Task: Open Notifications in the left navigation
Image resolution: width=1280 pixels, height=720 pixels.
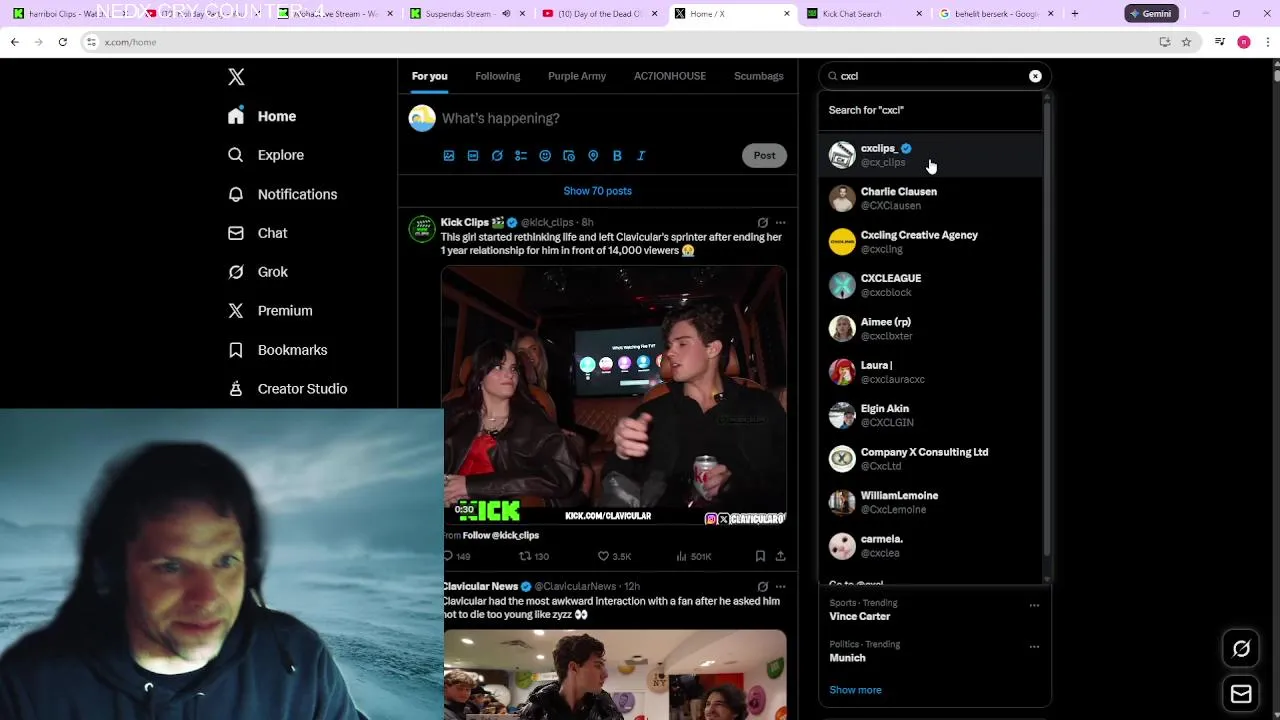Action: 283,194
